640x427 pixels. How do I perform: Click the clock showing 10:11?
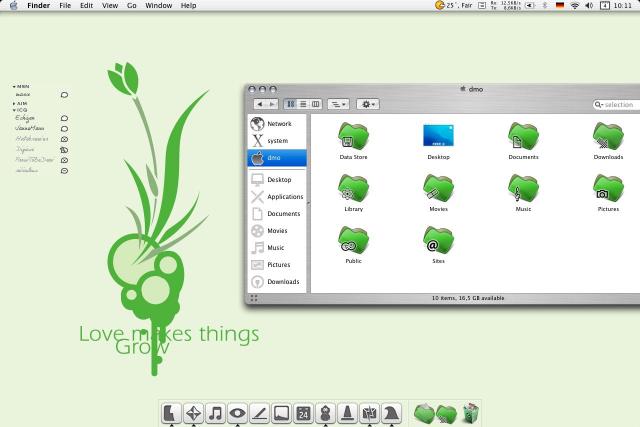tap(622, 5)
